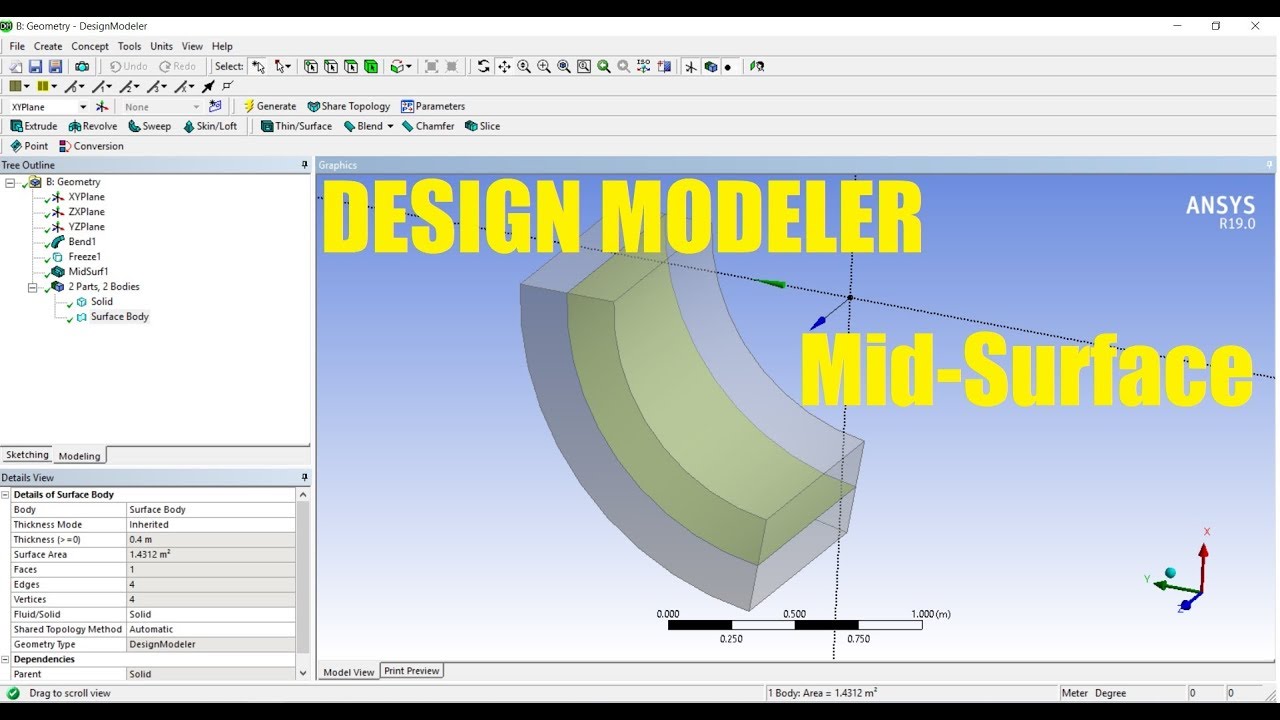
Task: Toggle Display Model cube icon
Action: pos(711,66)
